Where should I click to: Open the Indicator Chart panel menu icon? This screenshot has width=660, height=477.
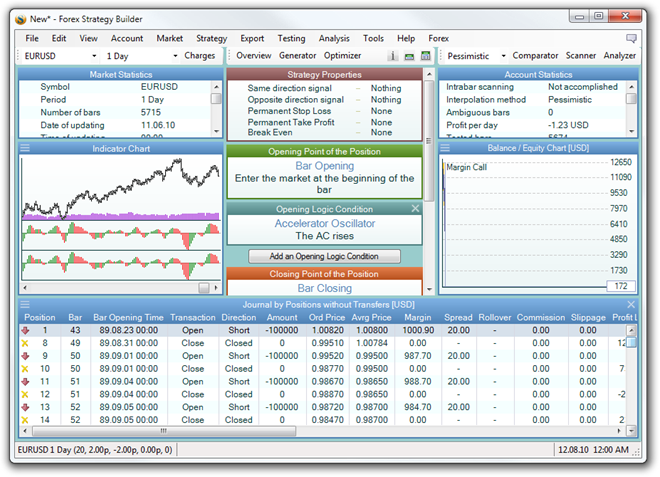[x=25, y=148]
